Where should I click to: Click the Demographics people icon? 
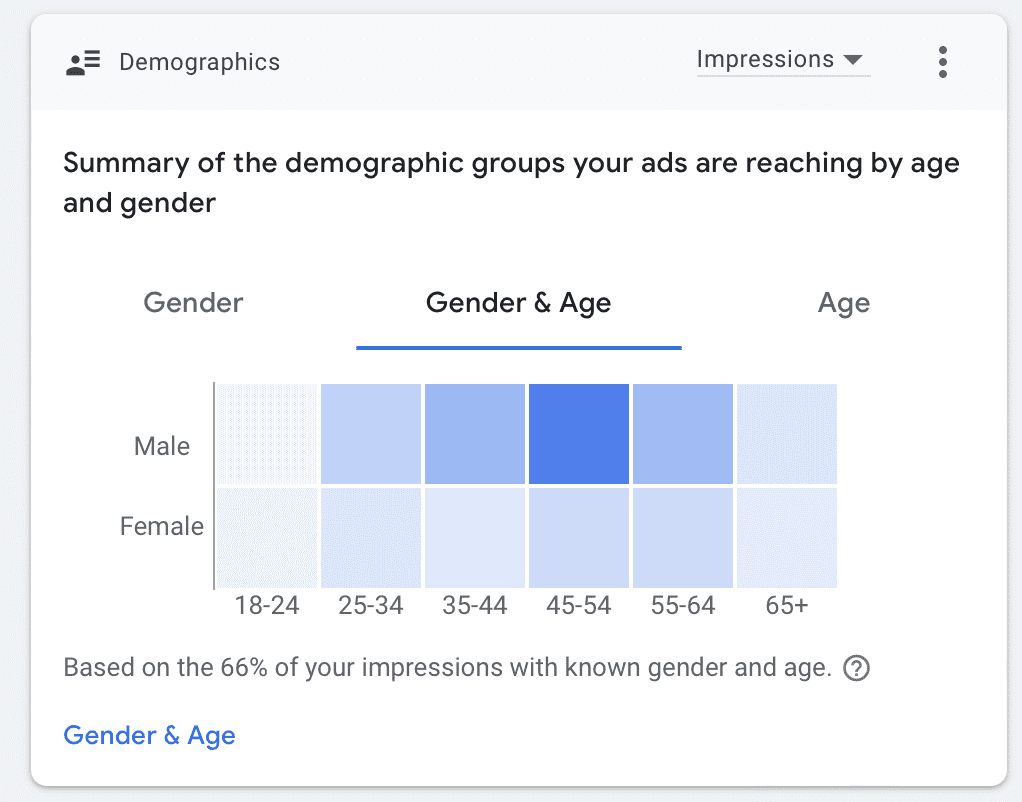point(83,62)
